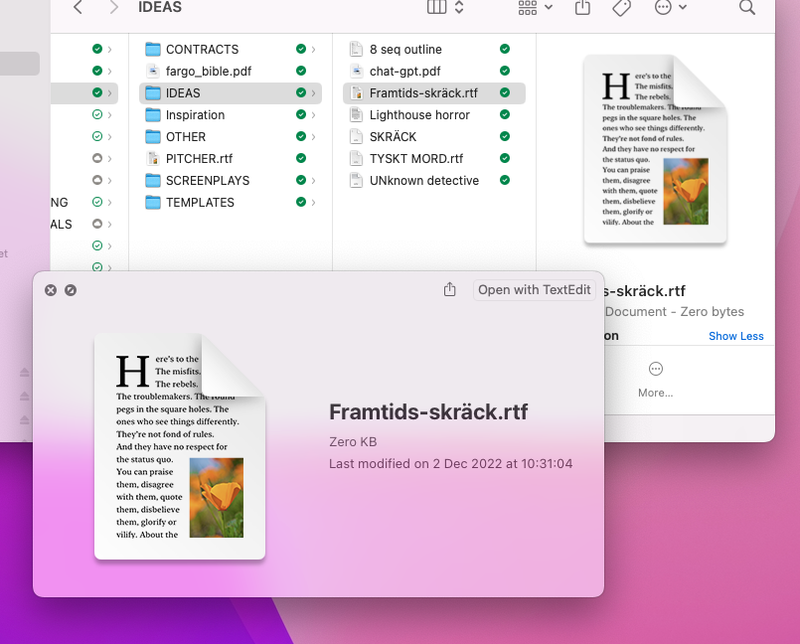Click the grouping icon in the toolbar
This screenshot has width=800, height=644.
tap(528, 8)
